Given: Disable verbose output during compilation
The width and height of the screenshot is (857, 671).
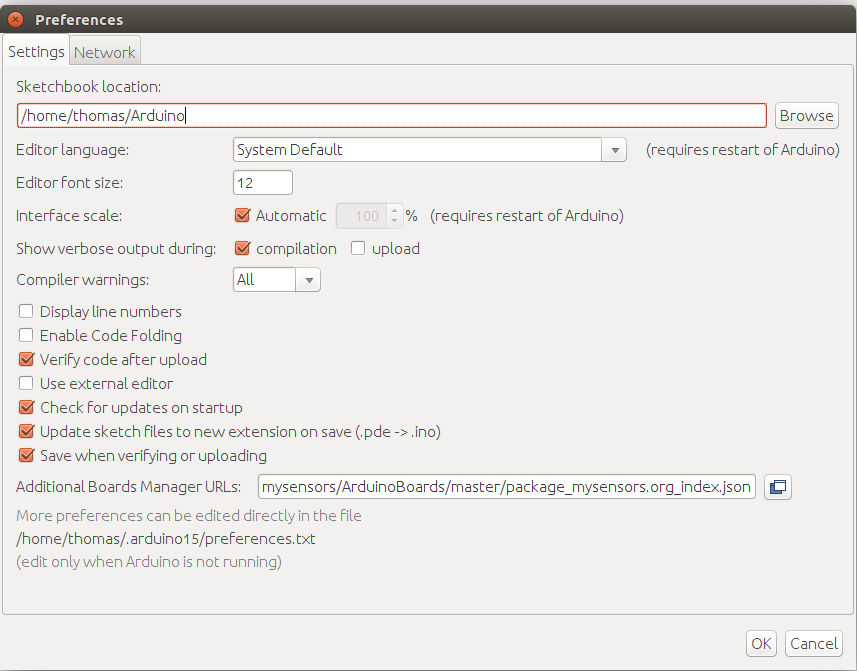Looking at the screenshot, I should click(x=242, y=248).
